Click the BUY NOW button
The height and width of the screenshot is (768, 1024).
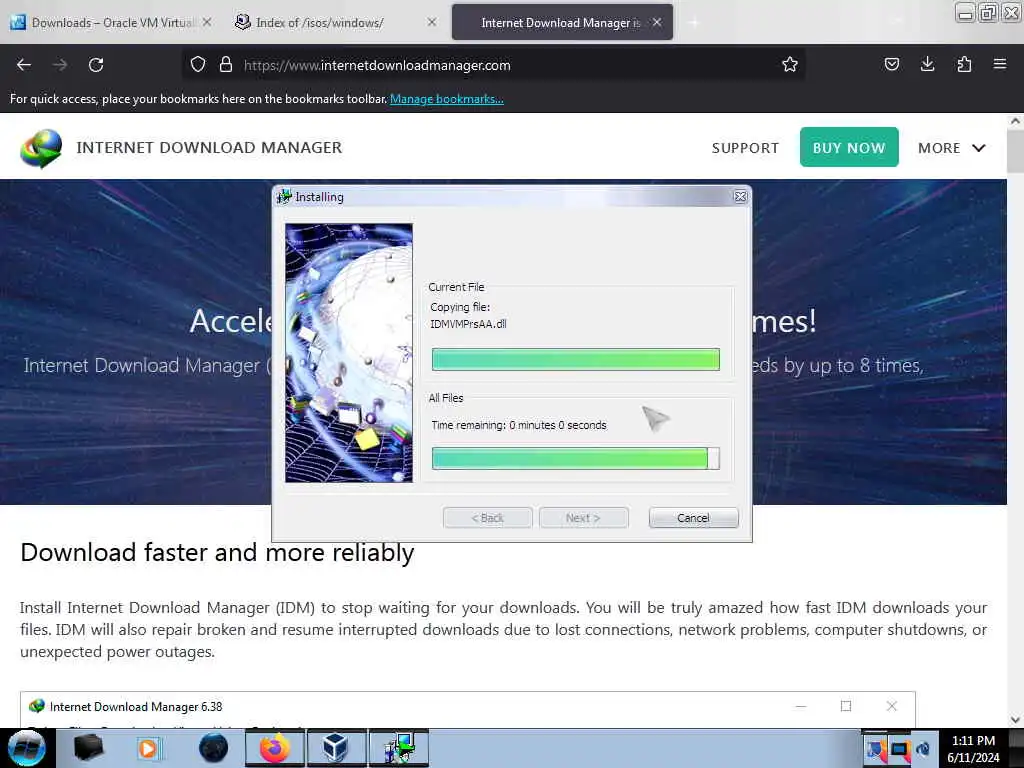coord(849,148)
